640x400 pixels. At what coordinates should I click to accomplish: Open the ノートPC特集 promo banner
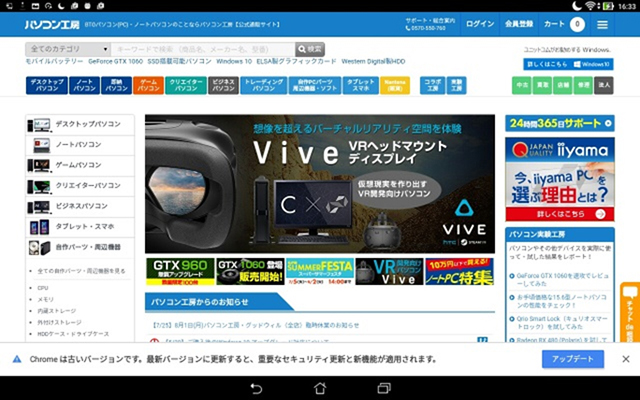[459, 271]
